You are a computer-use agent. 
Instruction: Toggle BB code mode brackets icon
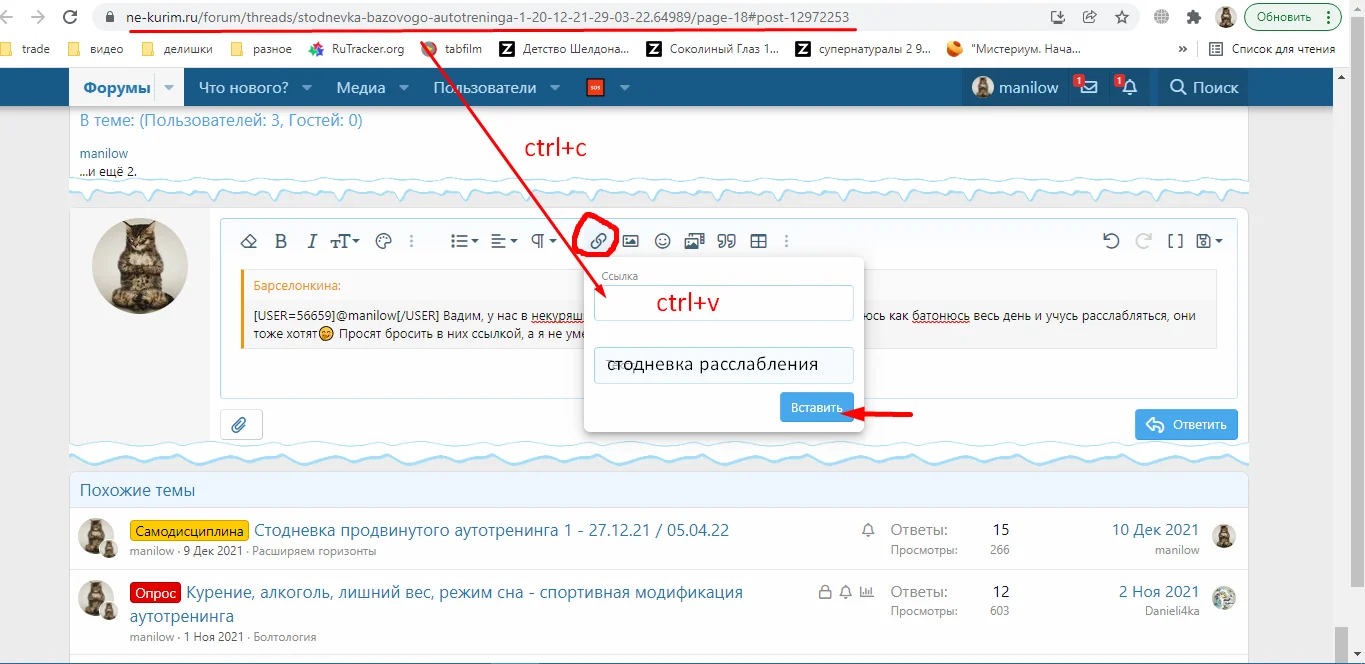(1176, 241)
